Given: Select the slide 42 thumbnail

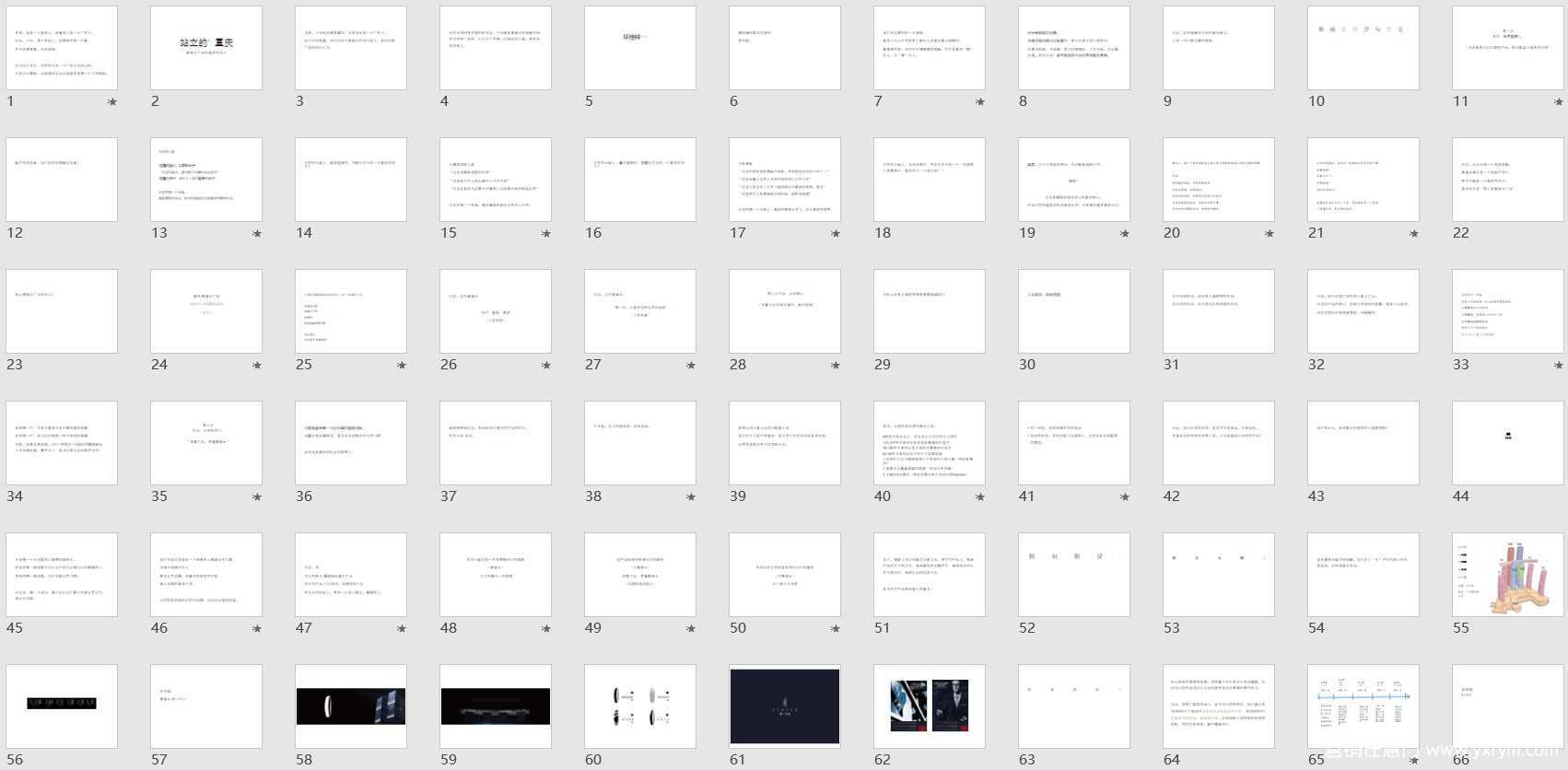Looking at the screenshot, I should click(x=1219, y=443).
